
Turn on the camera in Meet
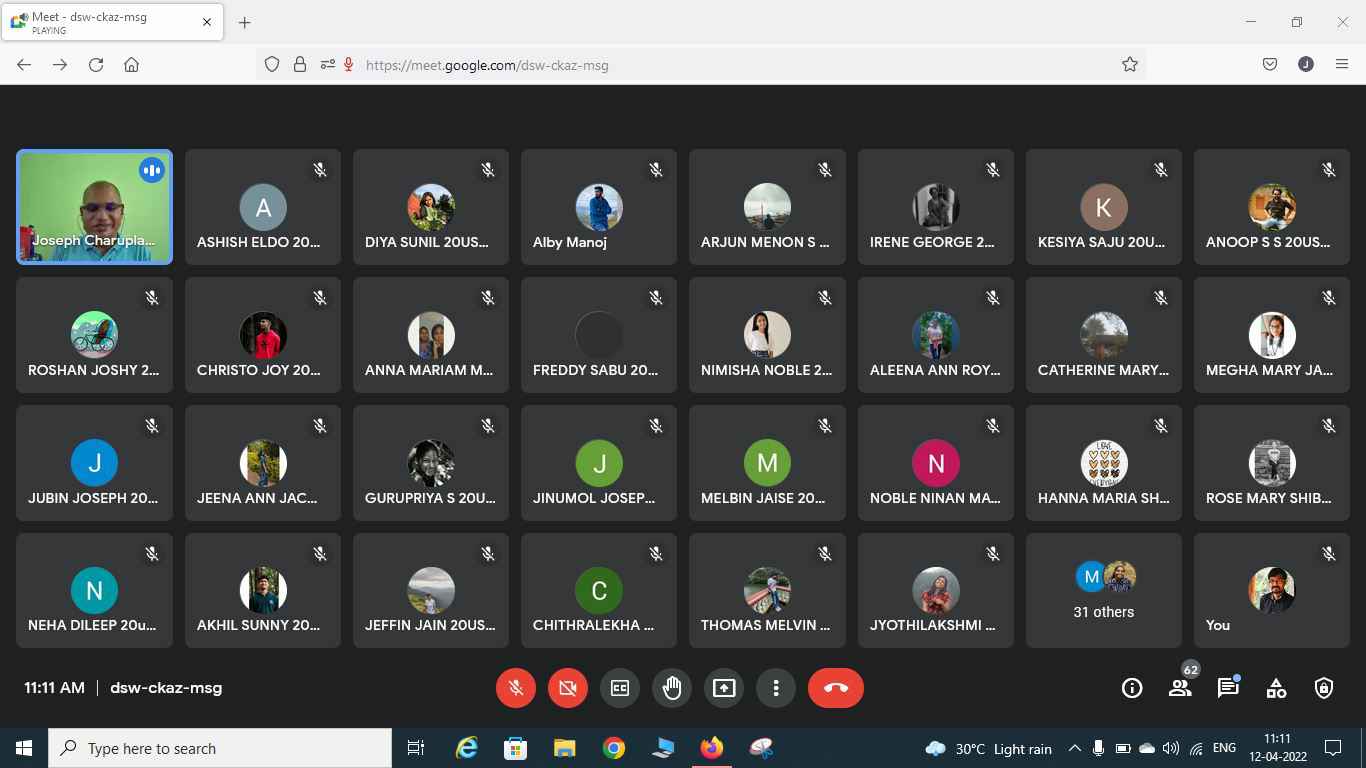(x=568, y=688)
